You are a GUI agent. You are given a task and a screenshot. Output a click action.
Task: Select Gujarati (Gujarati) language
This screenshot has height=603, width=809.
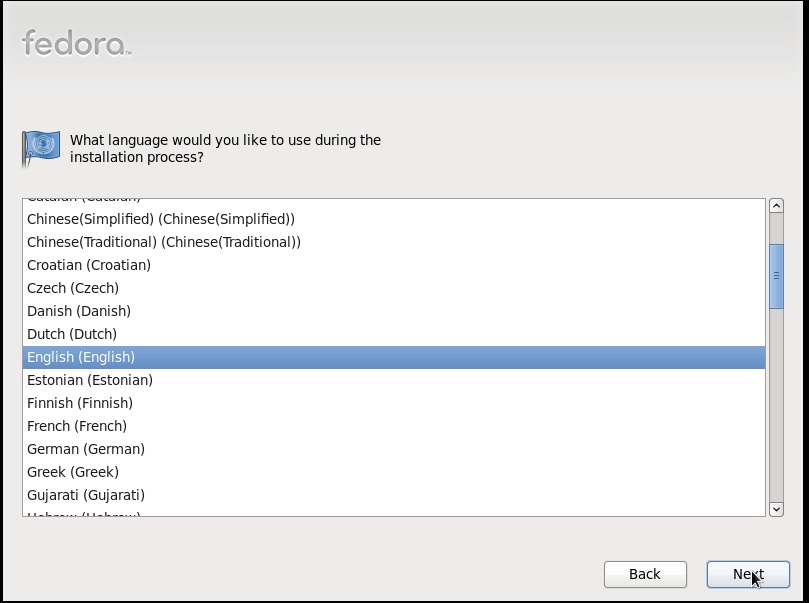tap(394, 495)
